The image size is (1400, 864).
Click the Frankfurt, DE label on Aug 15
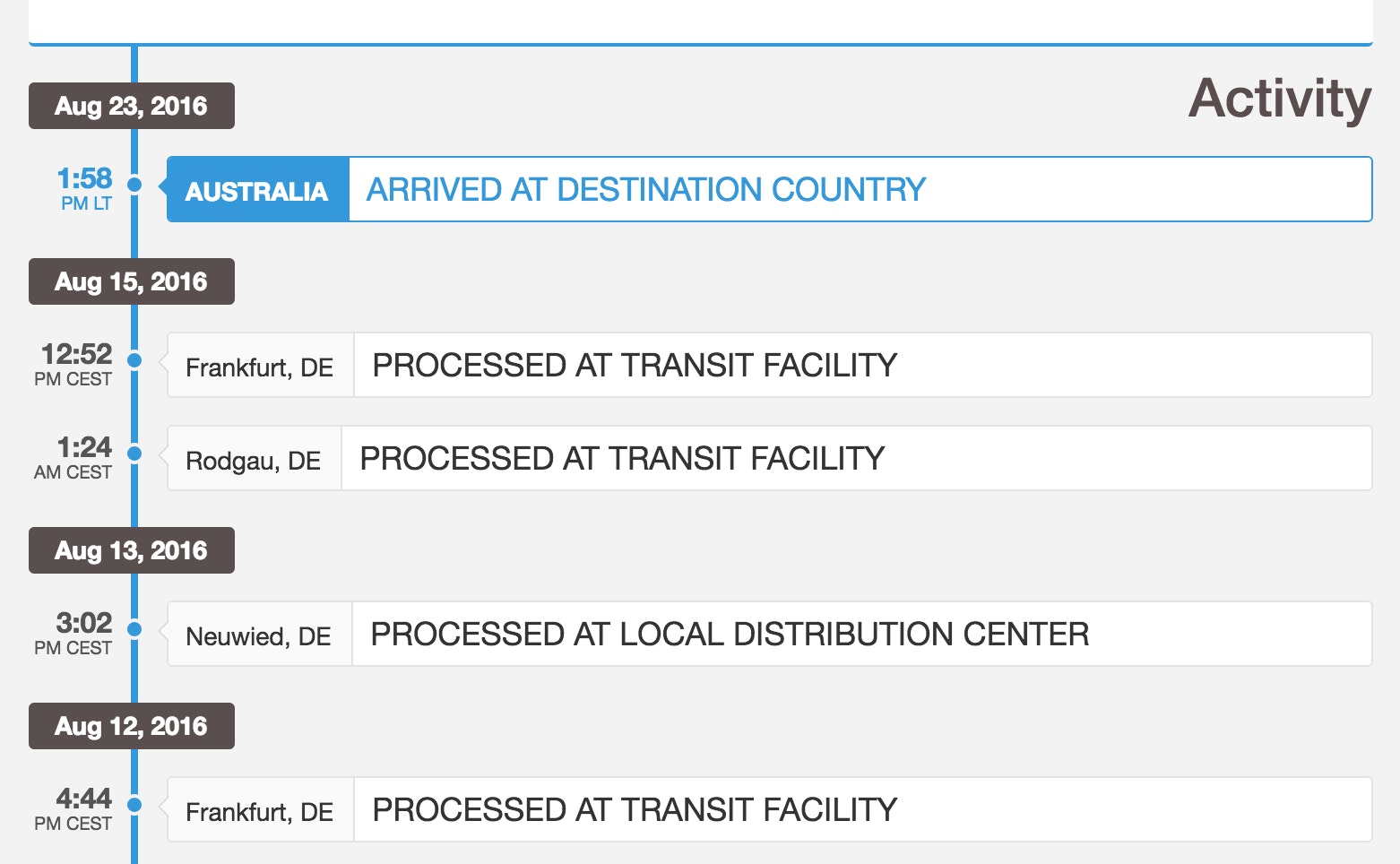click(x=260, y=367)
